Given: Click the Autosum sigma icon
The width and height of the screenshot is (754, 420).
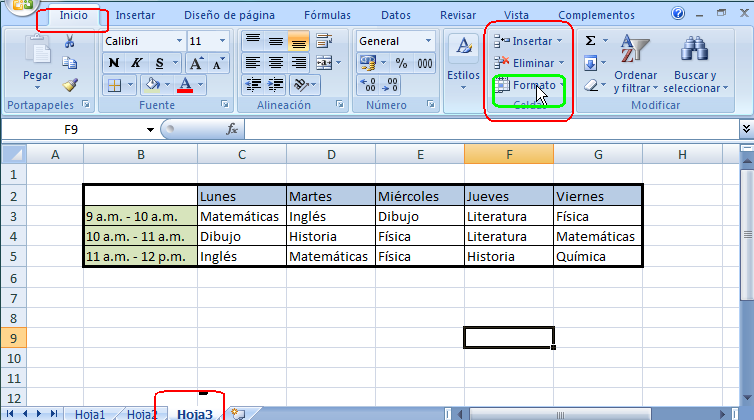Looking at the screenshot, I should tap(591, 41).
